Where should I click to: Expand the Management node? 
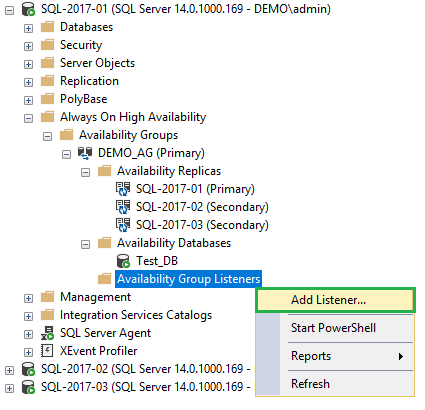coord(28,298)
